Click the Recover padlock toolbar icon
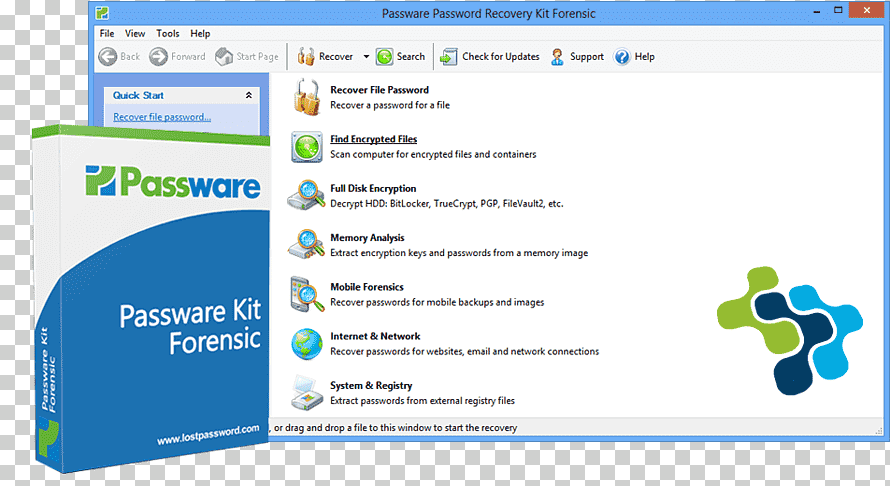The image size is (890, 486). (x=305, y=57)
